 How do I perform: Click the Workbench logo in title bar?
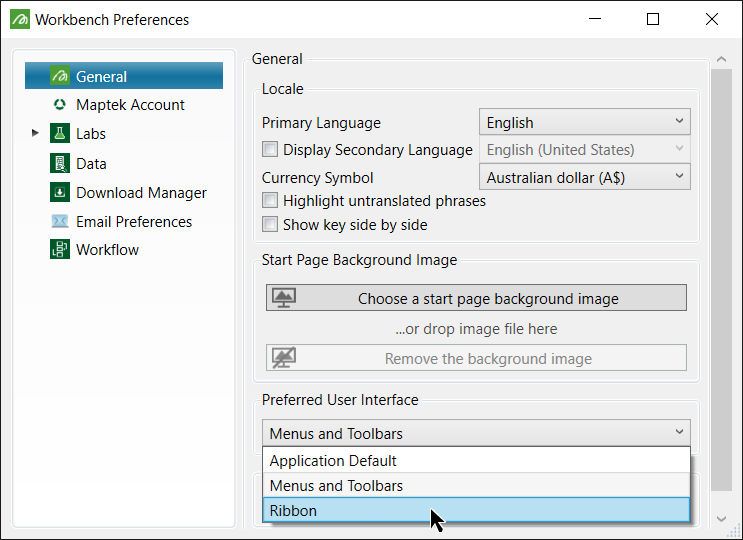[x=19, y=19]
